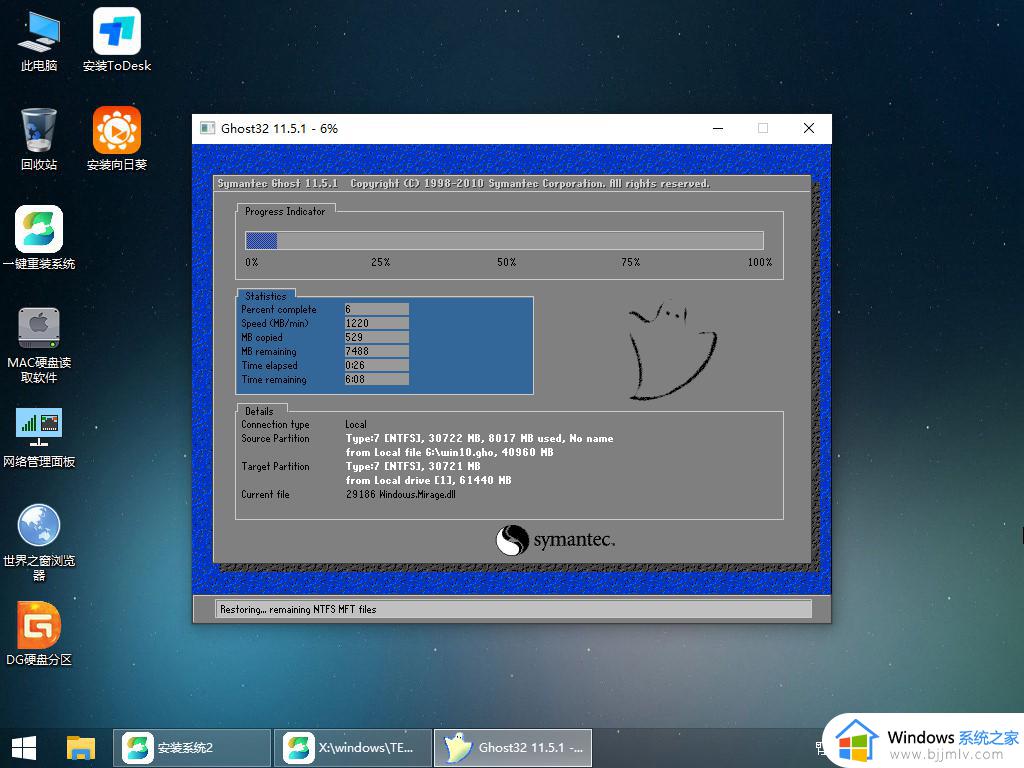Click the Time elapsed value 0:26
The height and width of the screenshot is (768, 1024).
coord(377,365)
